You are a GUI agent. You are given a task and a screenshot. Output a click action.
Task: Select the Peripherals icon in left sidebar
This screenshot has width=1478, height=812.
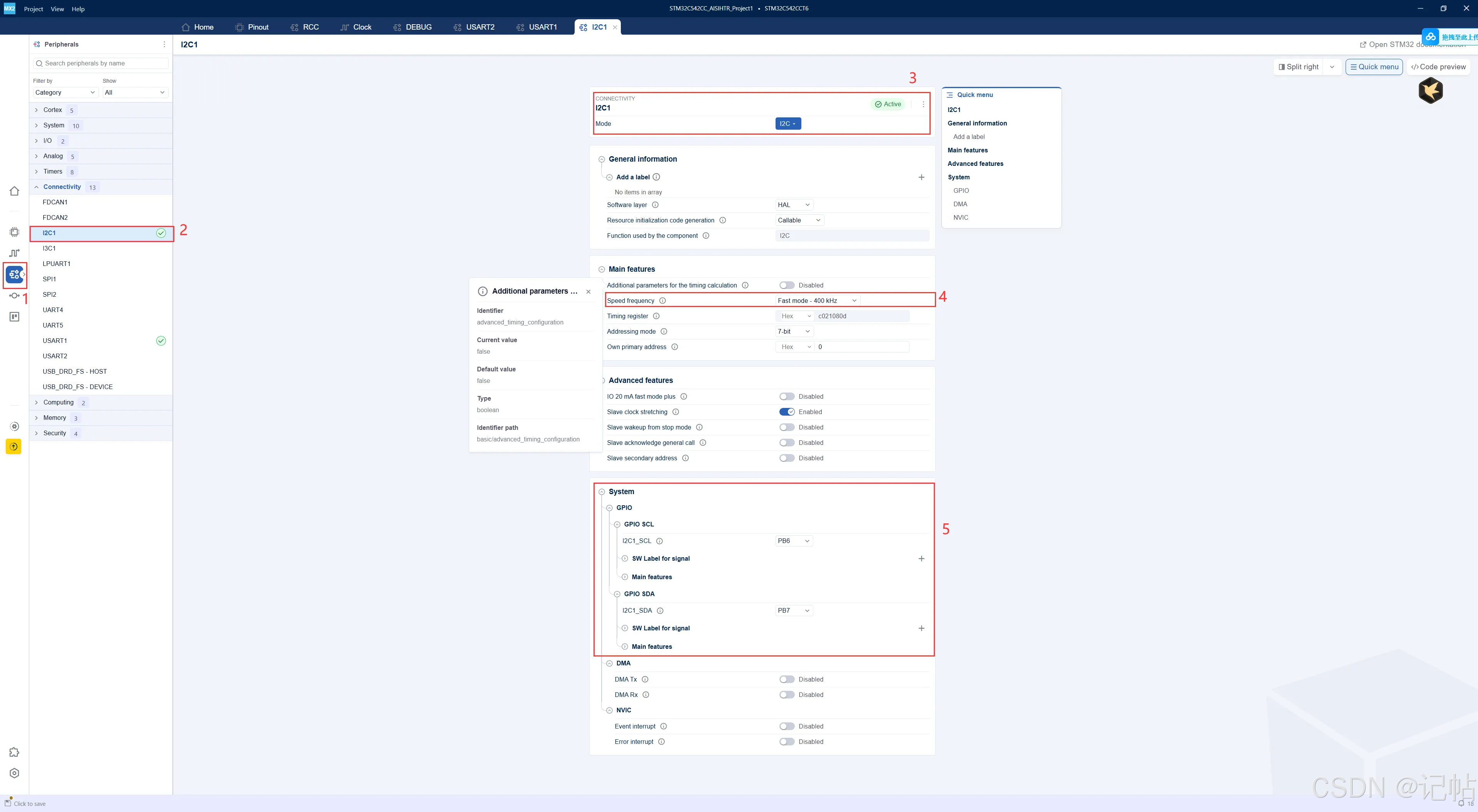[x=14, y=274]
